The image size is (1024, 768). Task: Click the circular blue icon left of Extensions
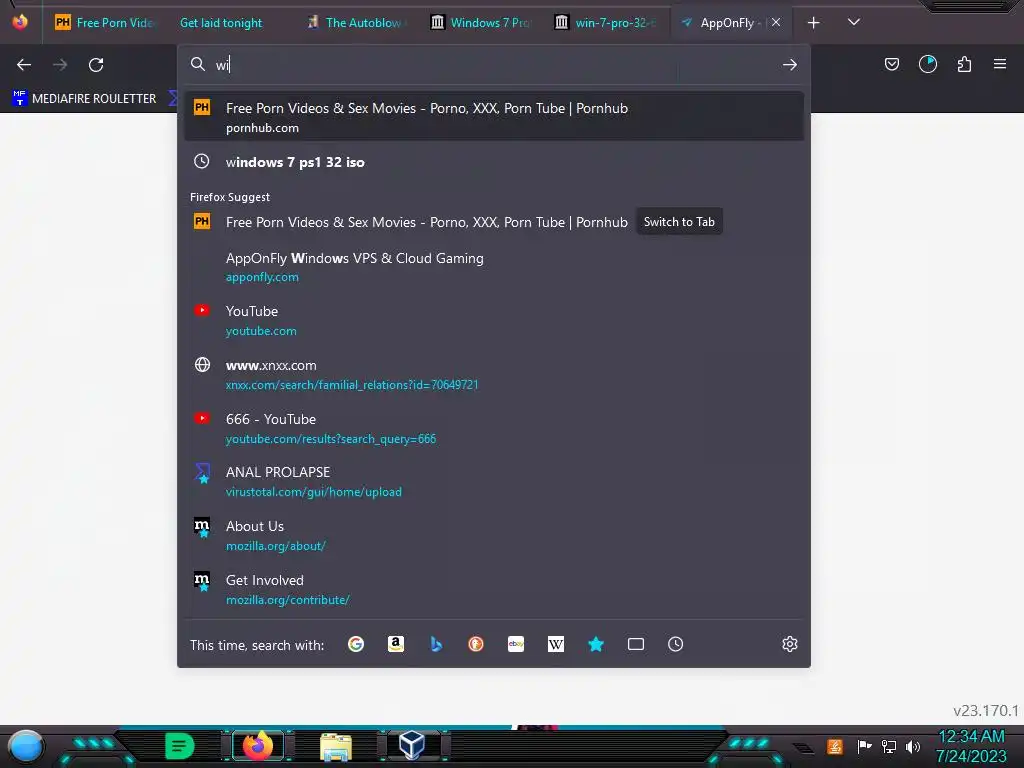point(928,64)
